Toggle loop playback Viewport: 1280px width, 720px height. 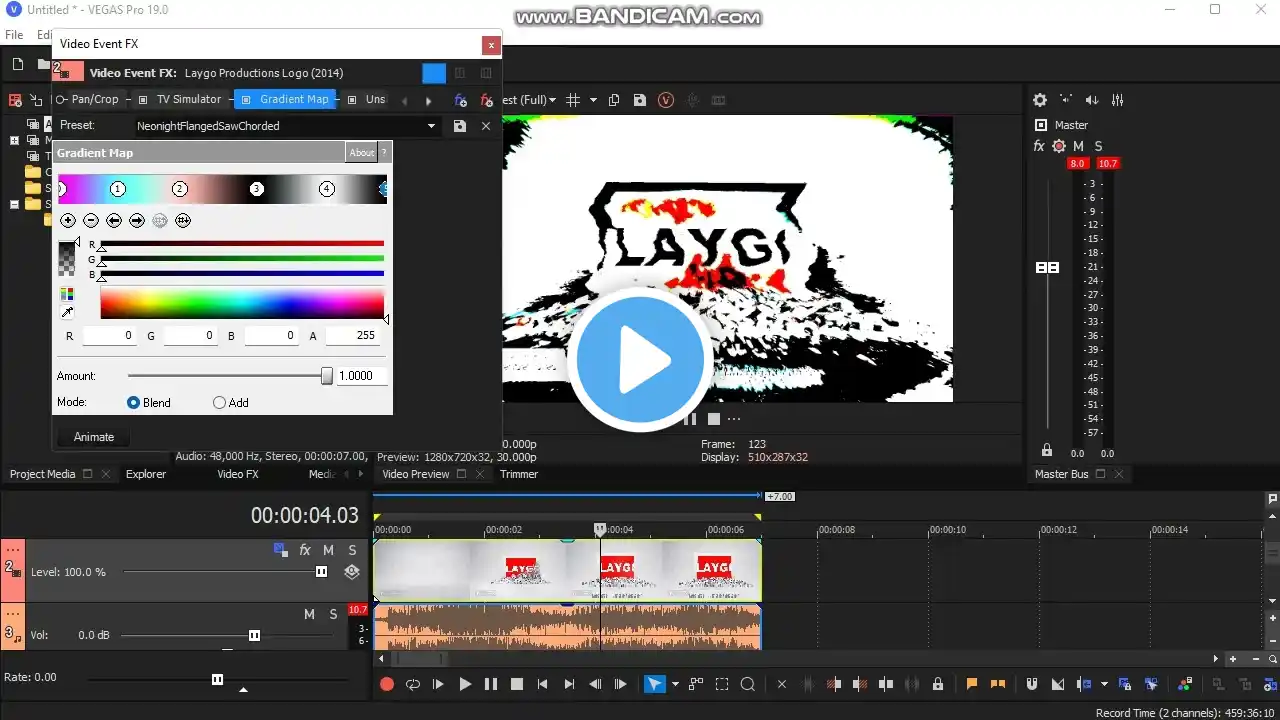(x=412, y=684)
